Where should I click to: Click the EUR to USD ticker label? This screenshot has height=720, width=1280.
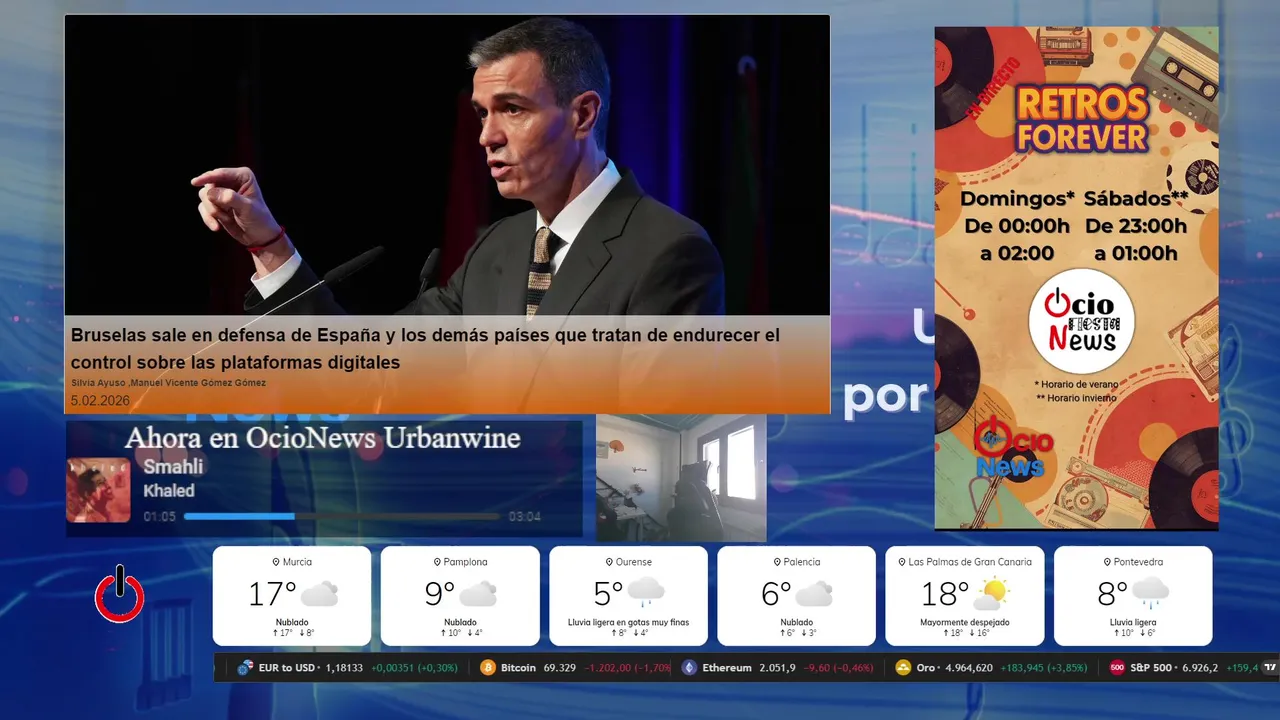pos(287,668)
